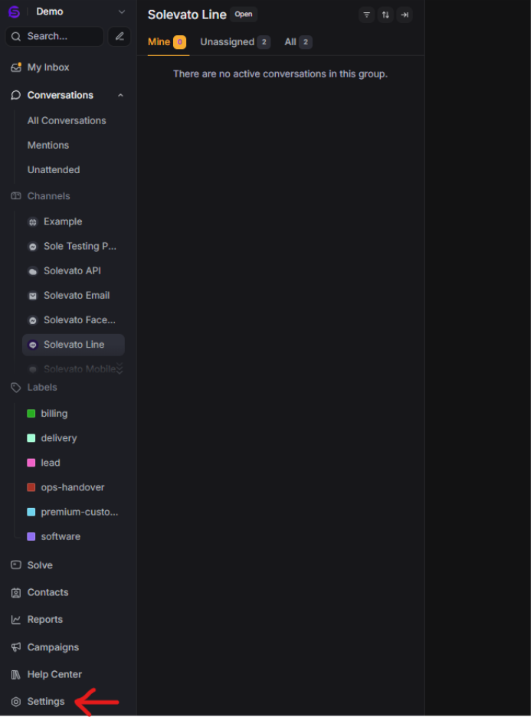The width and height of the screenshot is (531, 717).
Task: Switch to the All tab
Action: (x=298, y=42)
